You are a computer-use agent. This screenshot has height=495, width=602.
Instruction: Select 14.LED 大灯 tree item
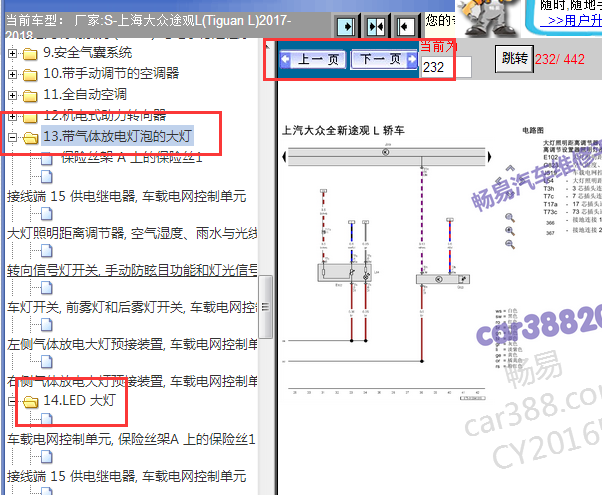pyautogui.click(x=79, y=401)
